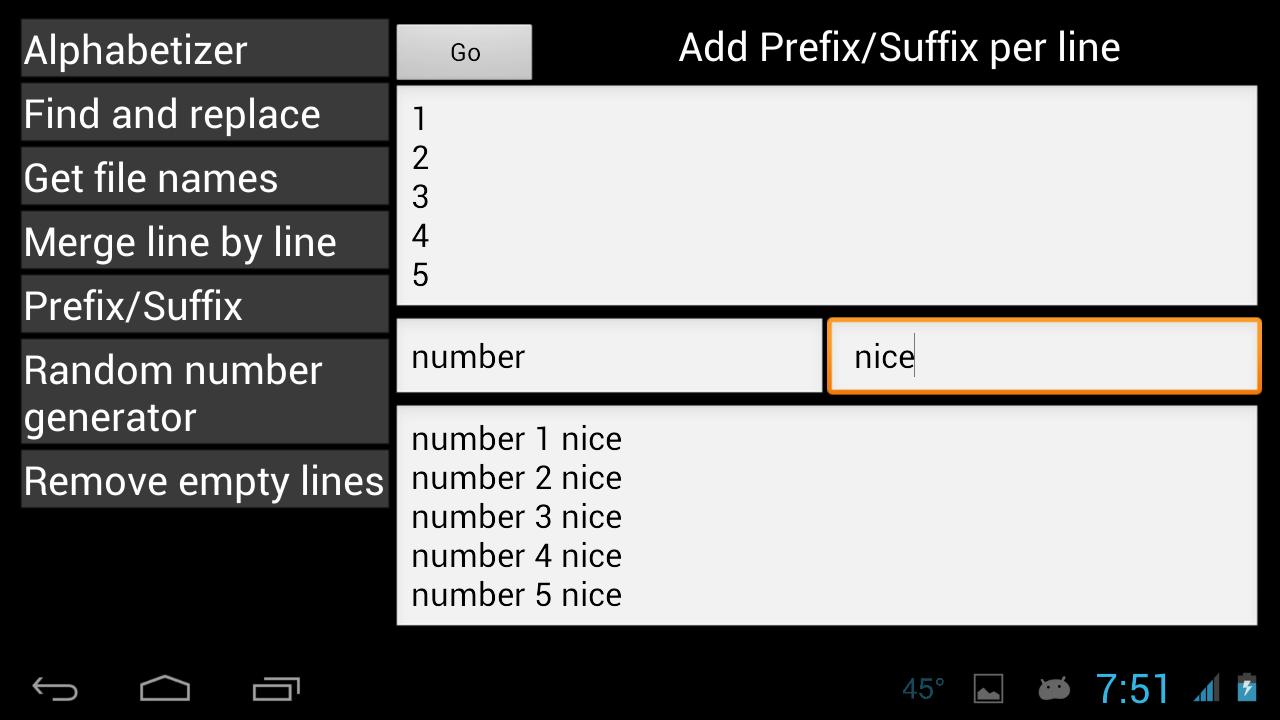Tap the Android debug notification icon
This screenshot has height=720, width=1280.
[1054, 688]
